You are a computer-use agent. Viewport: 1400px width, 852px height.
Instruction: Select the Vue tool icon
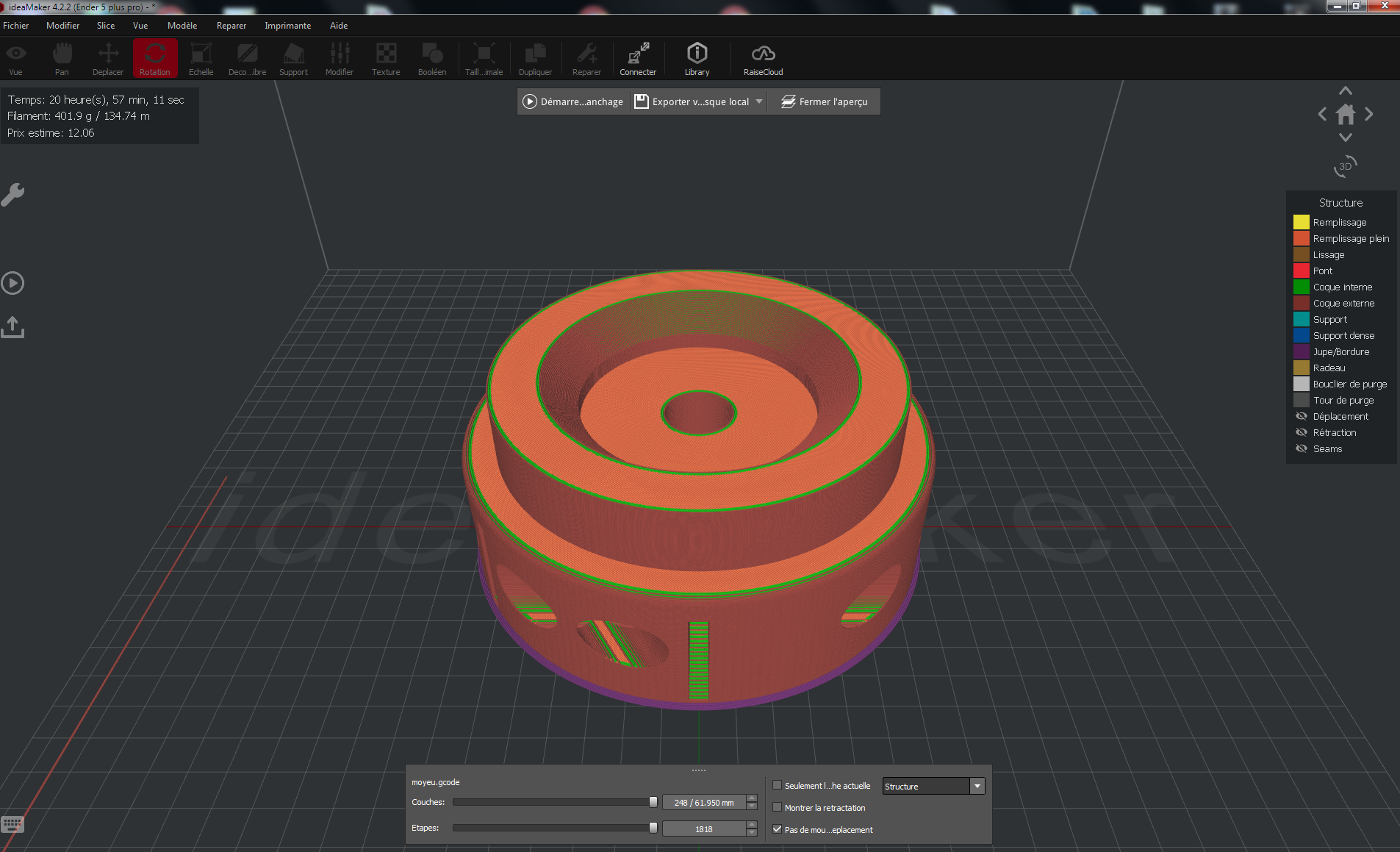point(16,58)
